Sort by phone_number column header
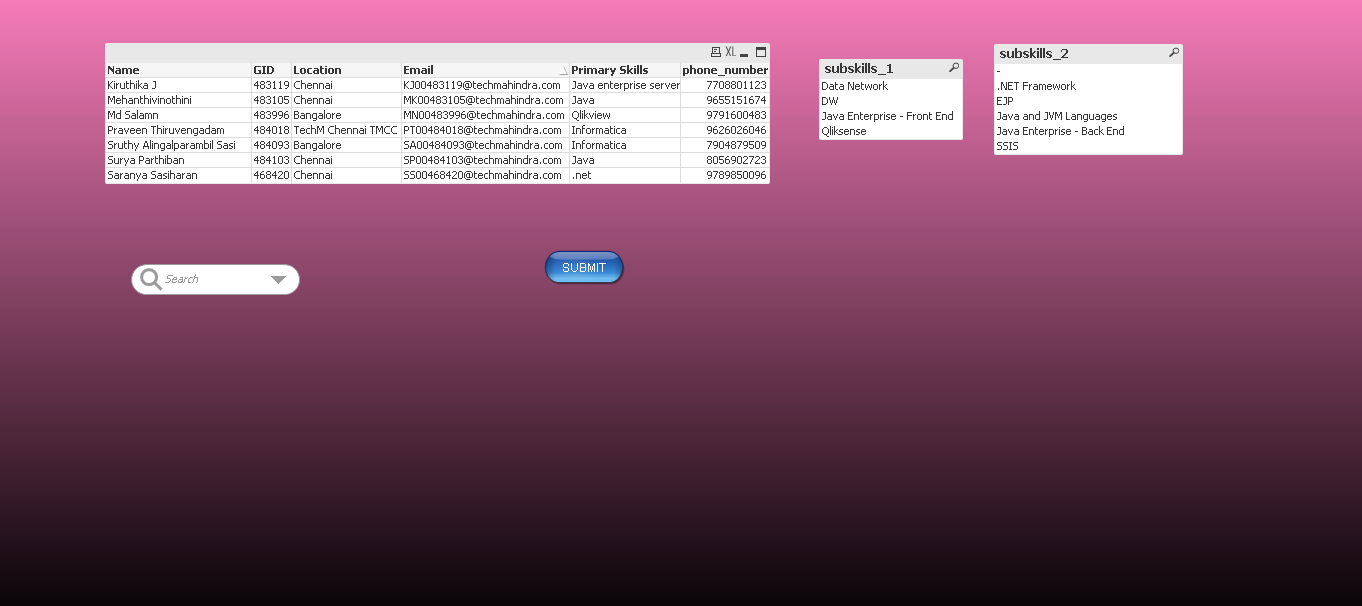 (x=725, y=70)
